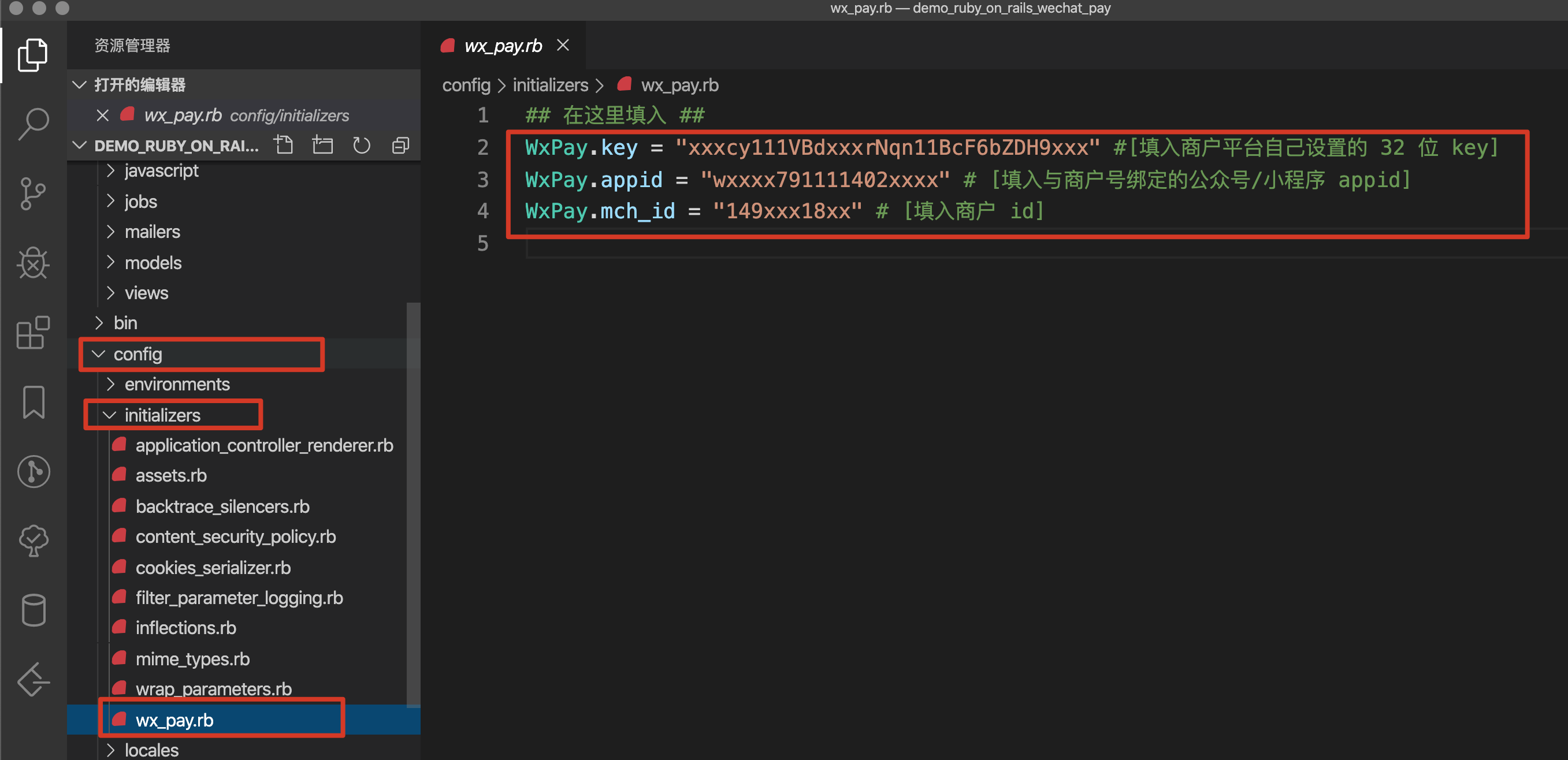Open assets.rb in the file tree
This screenshot has height=760, width=1568.
[171, 476]
